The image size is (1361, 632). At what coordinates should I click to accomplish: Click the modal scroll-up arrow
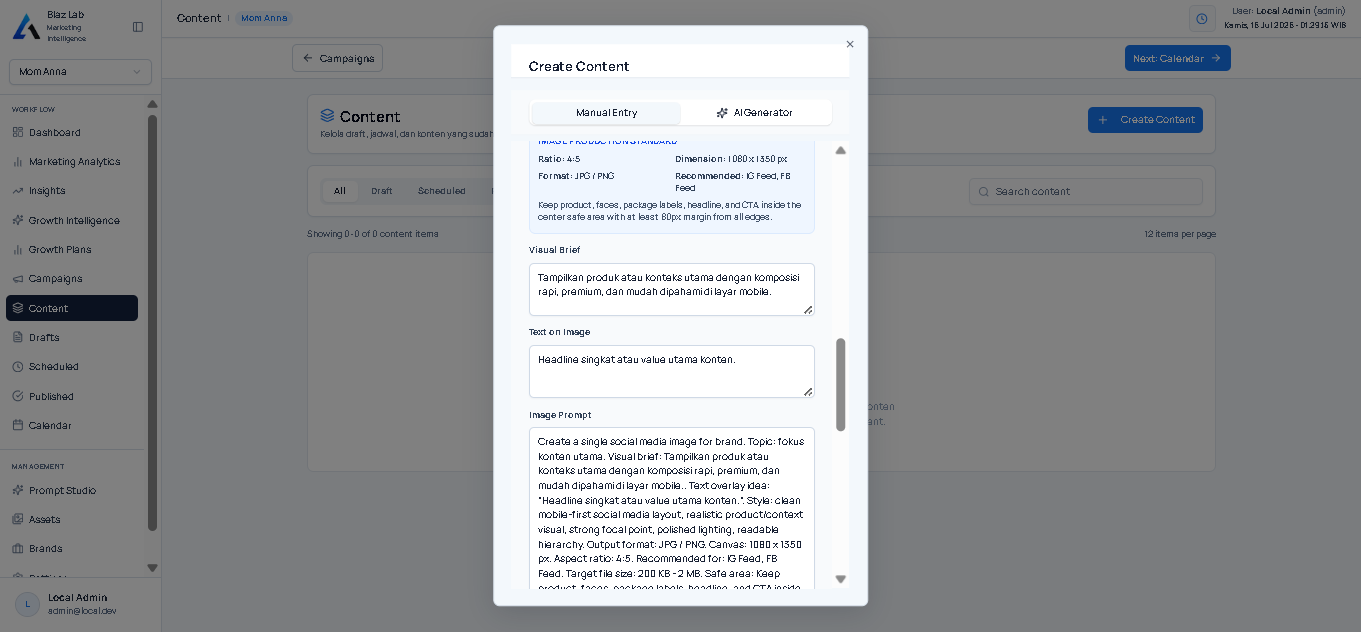(840, 150)
